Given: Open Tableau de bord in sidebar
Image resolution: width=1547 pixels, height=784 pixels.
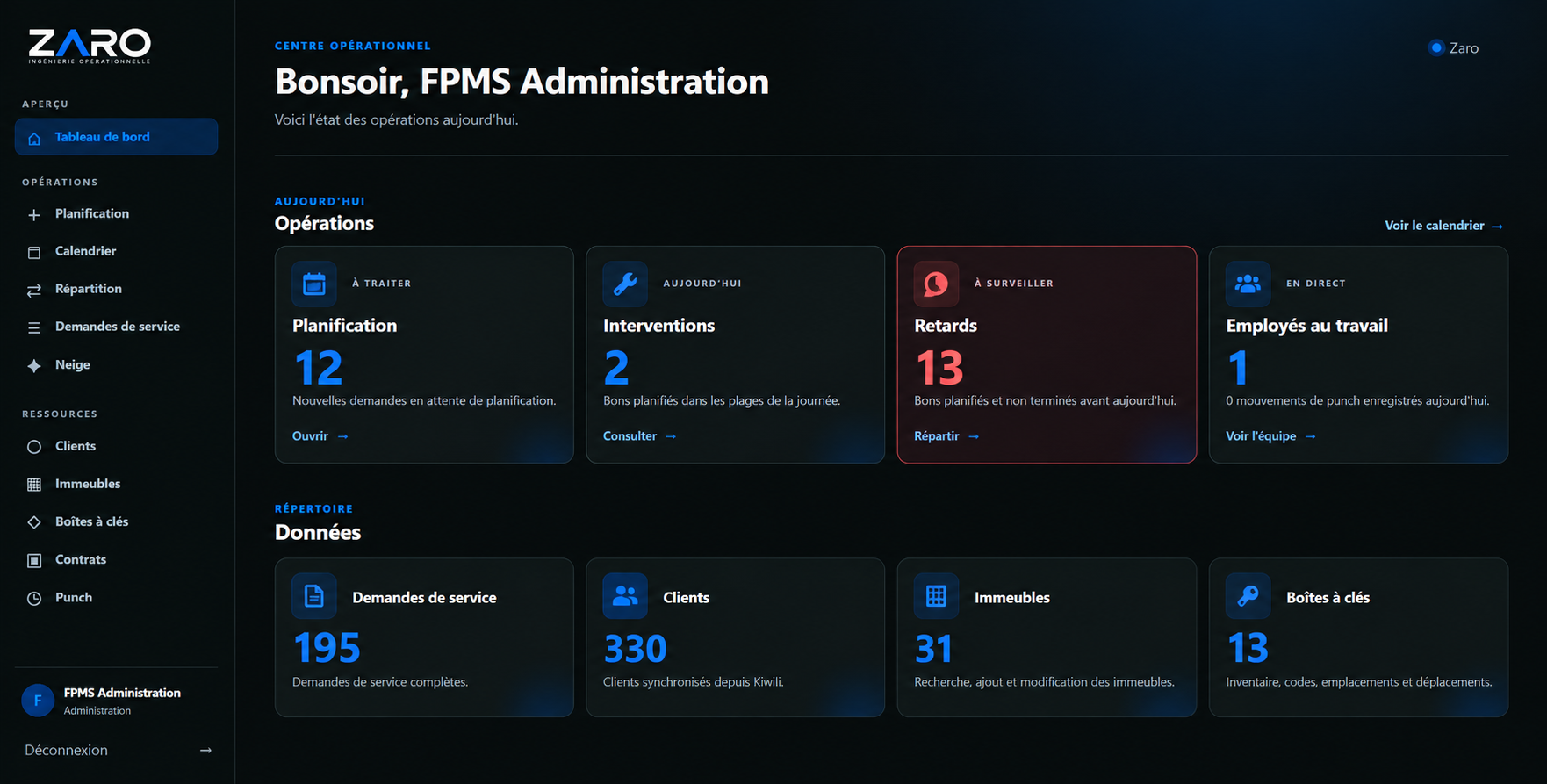Looking at the screenshot, I should pyautogui.click(x=116, y=137).
